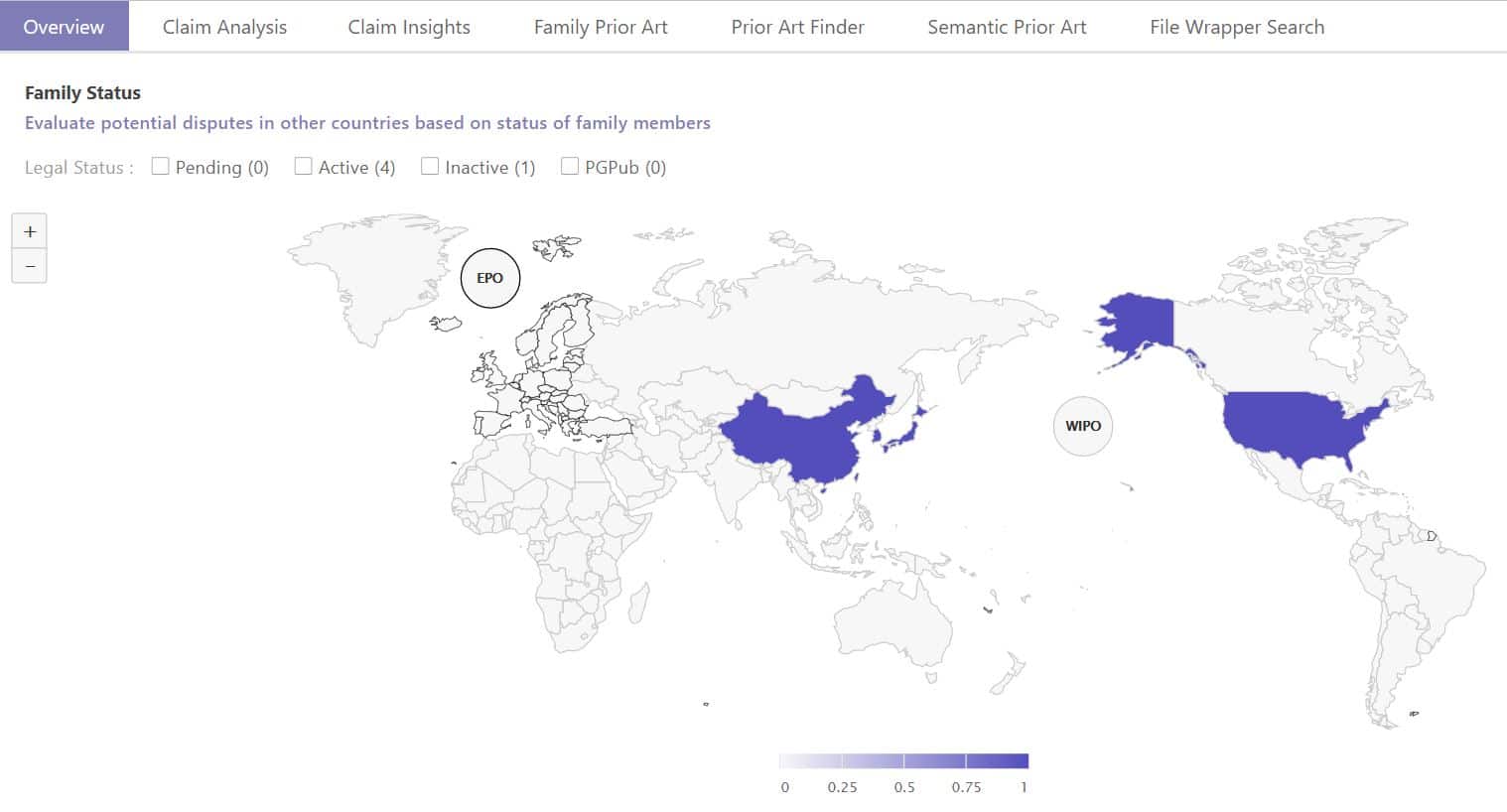Image resolution: width=1507 pixels, height=812 pixels.
Task: Go to Family Prior Art tab
Action: point(601,27)
